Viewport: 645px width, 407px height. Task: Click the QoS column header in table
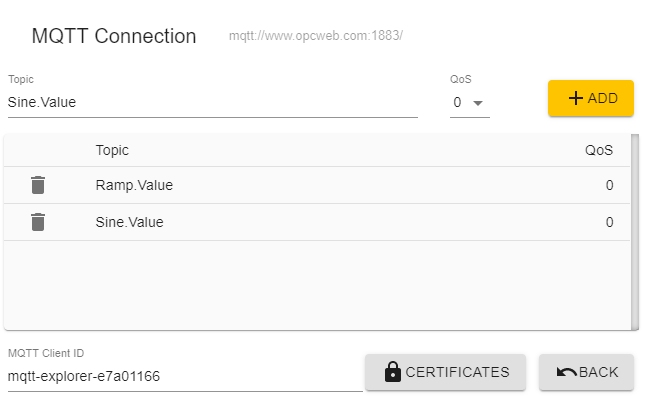(x=599, y=151)
